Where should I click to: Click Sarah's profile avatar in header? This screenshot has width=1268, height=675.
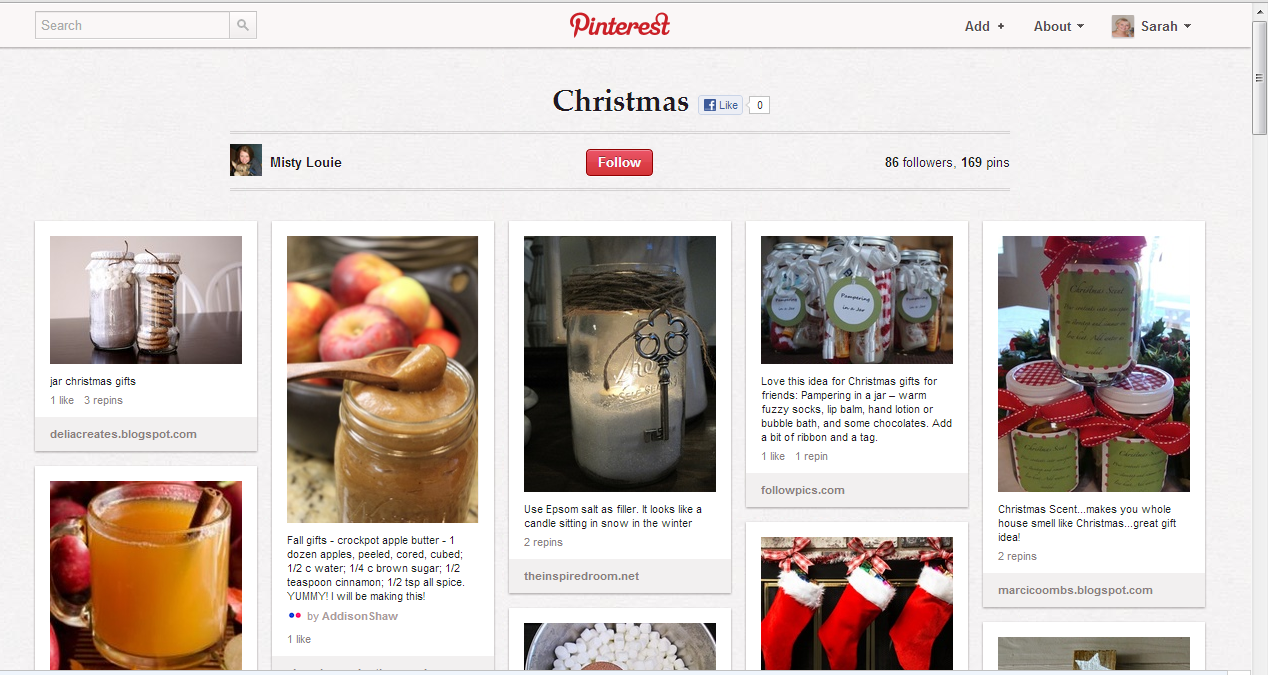[1122, 27]
